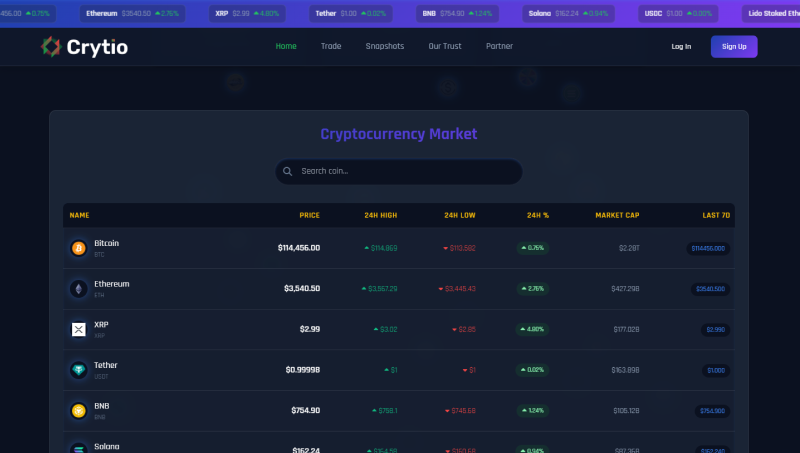Open the Trade nav item
This screenshot has width=800, height=453.
tap(331, 46)
